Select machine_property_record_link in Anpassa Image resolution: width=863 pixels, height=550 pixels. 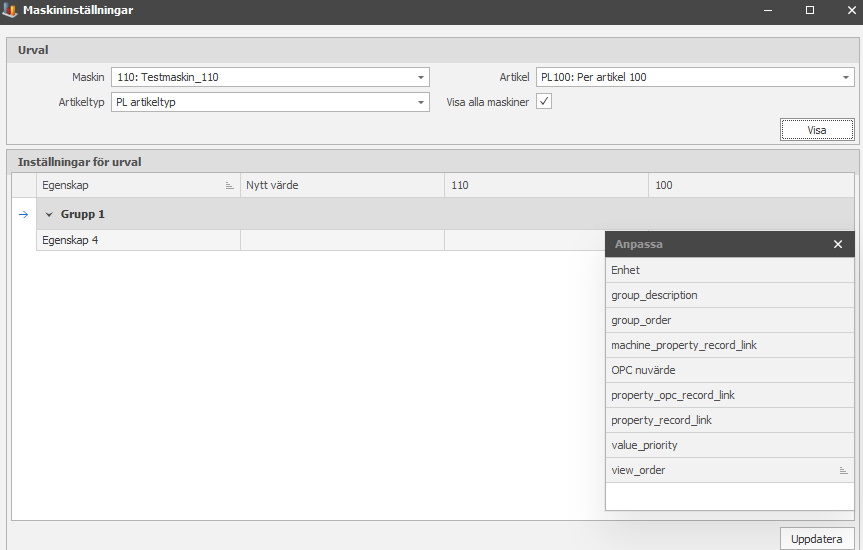(729, 345)
